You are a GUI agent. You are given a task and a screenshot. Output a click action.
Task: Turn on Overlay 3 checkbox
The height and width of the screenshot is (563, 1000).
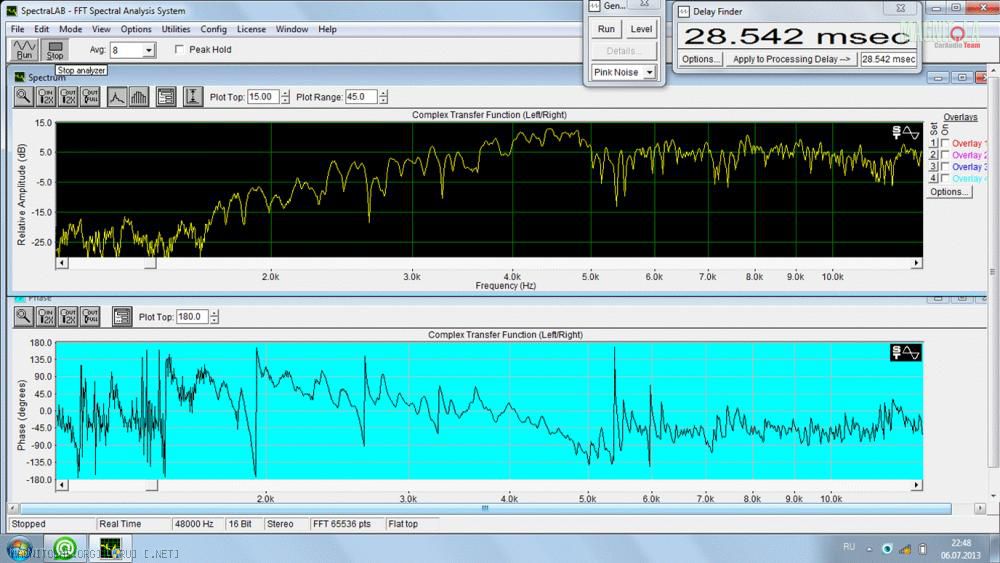(945, 166)
